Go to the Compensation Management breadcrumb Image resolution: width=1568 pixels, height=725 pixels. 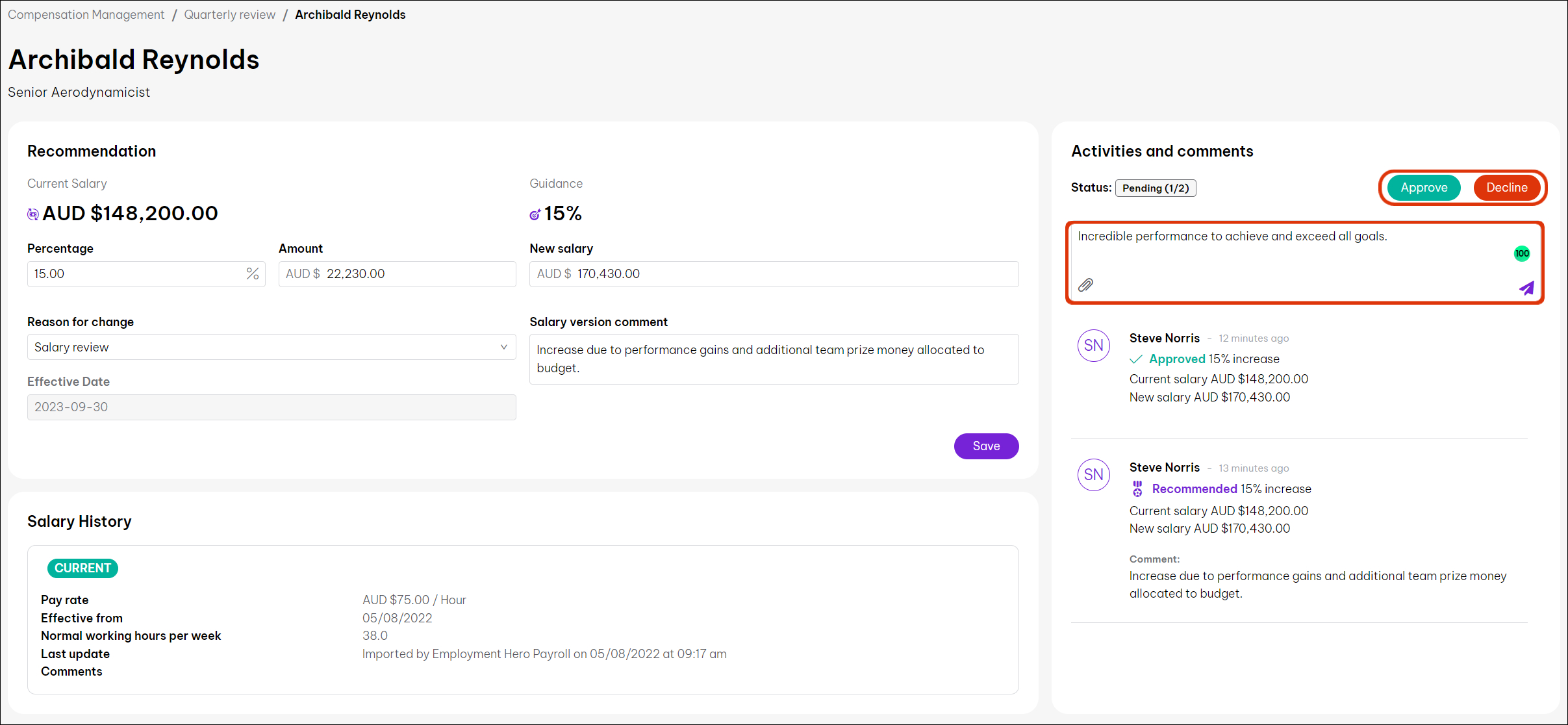[86, 14]
